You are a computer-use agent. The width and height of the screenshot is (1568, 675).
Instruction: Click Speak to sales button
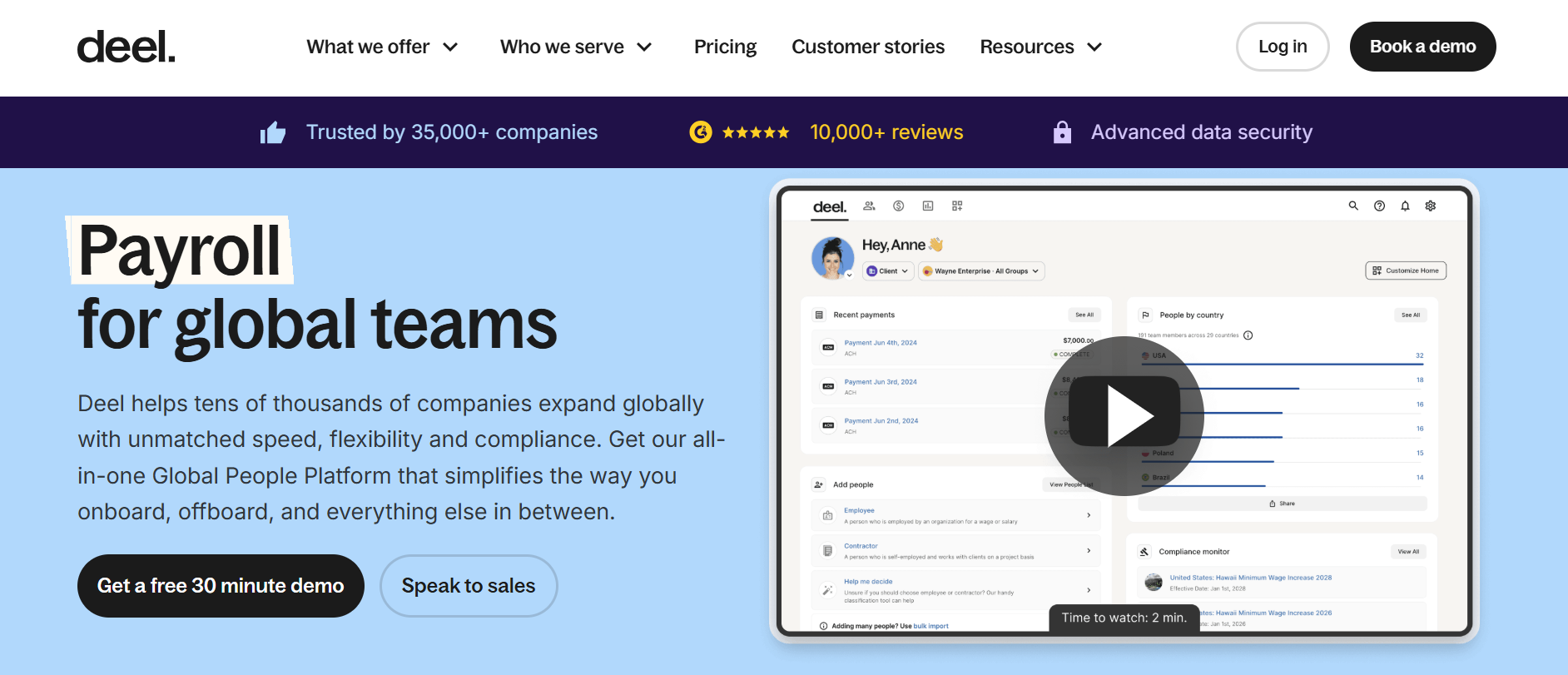point(469,586)
